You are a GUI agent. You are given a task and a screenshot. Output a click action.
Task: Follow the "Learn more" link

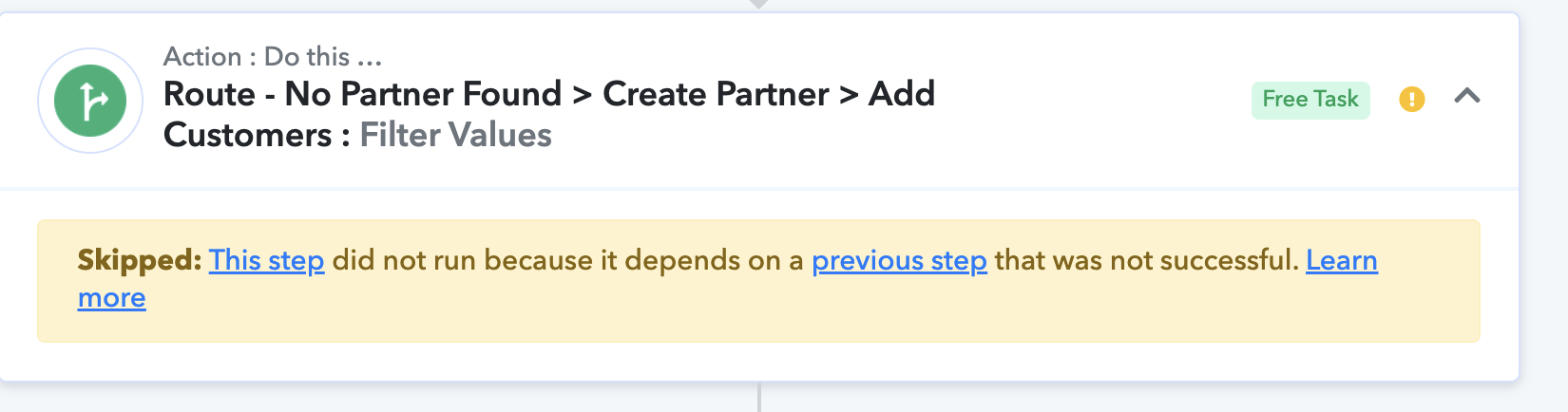tap(1341, 260)
